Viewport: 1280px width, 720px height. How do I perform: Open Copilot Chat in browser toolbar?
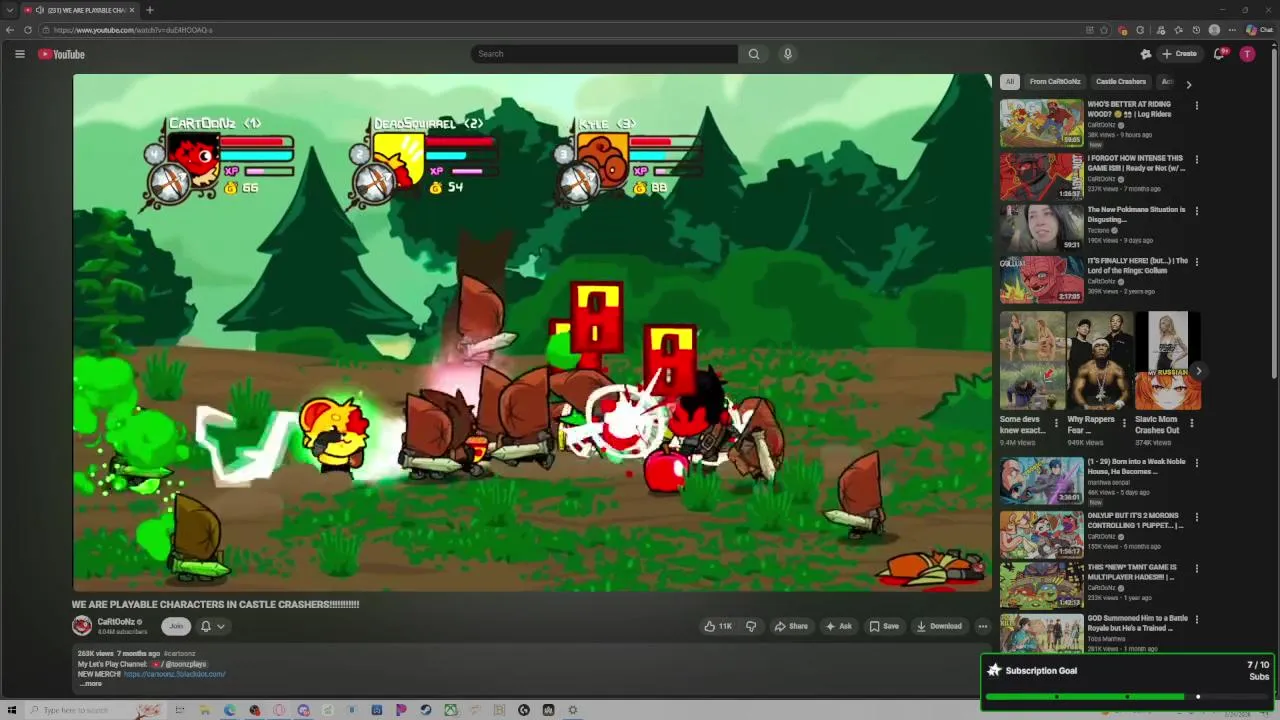pos(1259,30)
